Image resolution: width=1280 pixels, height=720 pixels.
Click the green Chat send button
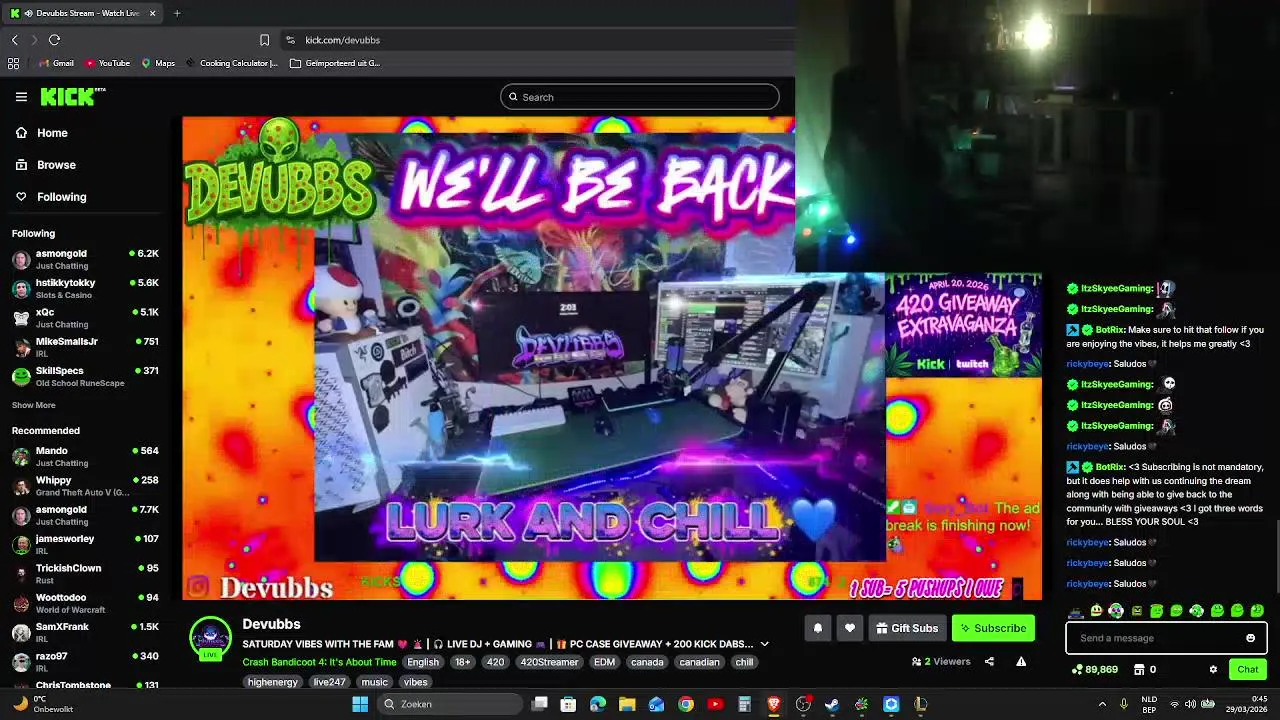click(x=1247, y=670)
